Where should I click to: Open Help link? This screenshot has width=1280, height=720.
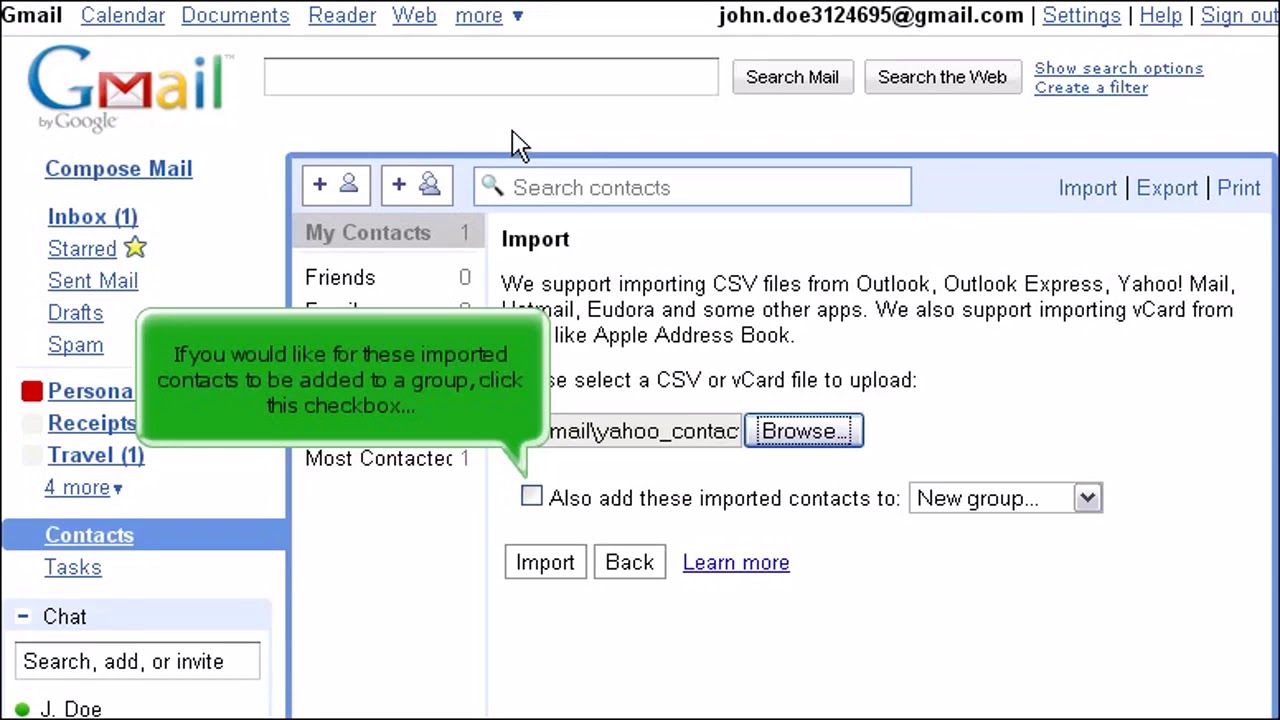coord(1160,16)
